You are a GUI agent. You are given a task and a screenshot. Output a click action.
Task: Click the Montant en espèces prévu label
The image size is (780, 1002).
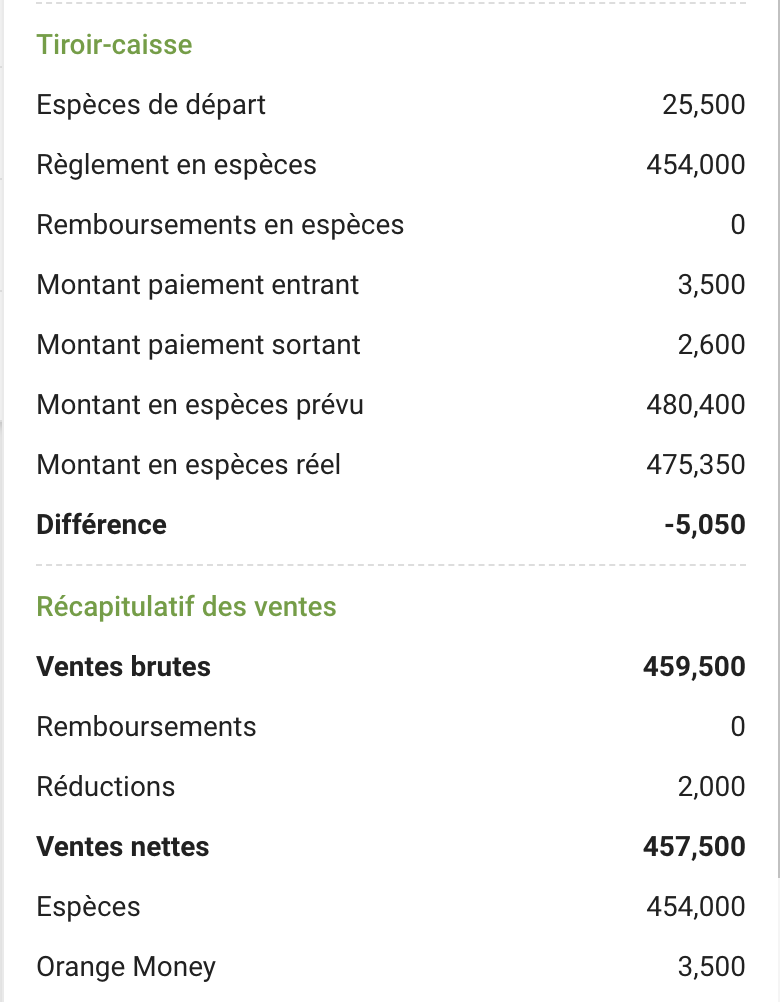[x=200, y=405]
